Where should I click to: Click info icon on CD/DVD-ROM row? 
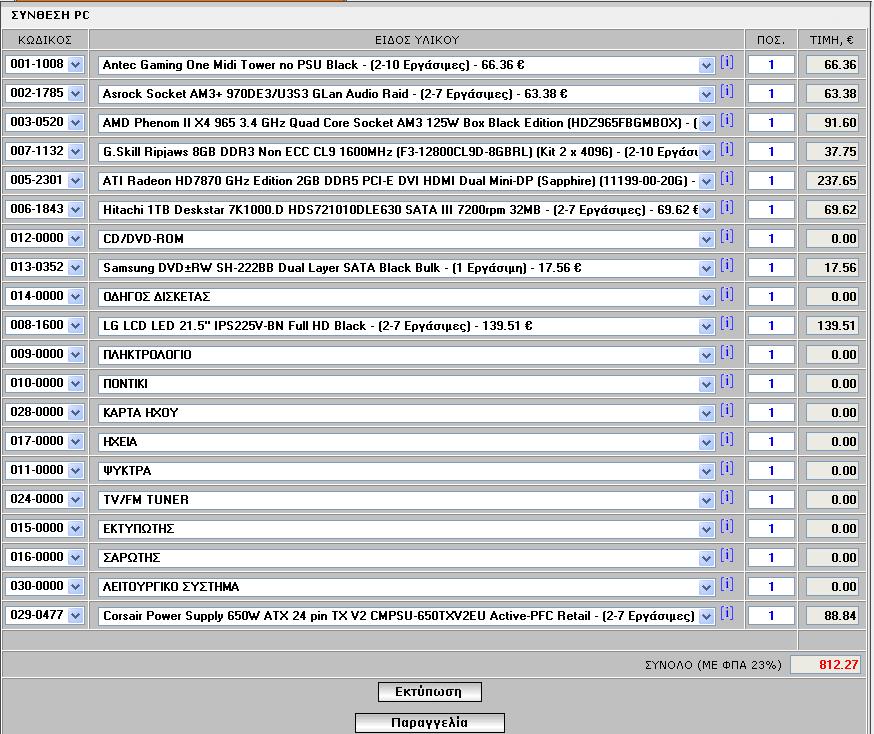[x=727, y=236]
